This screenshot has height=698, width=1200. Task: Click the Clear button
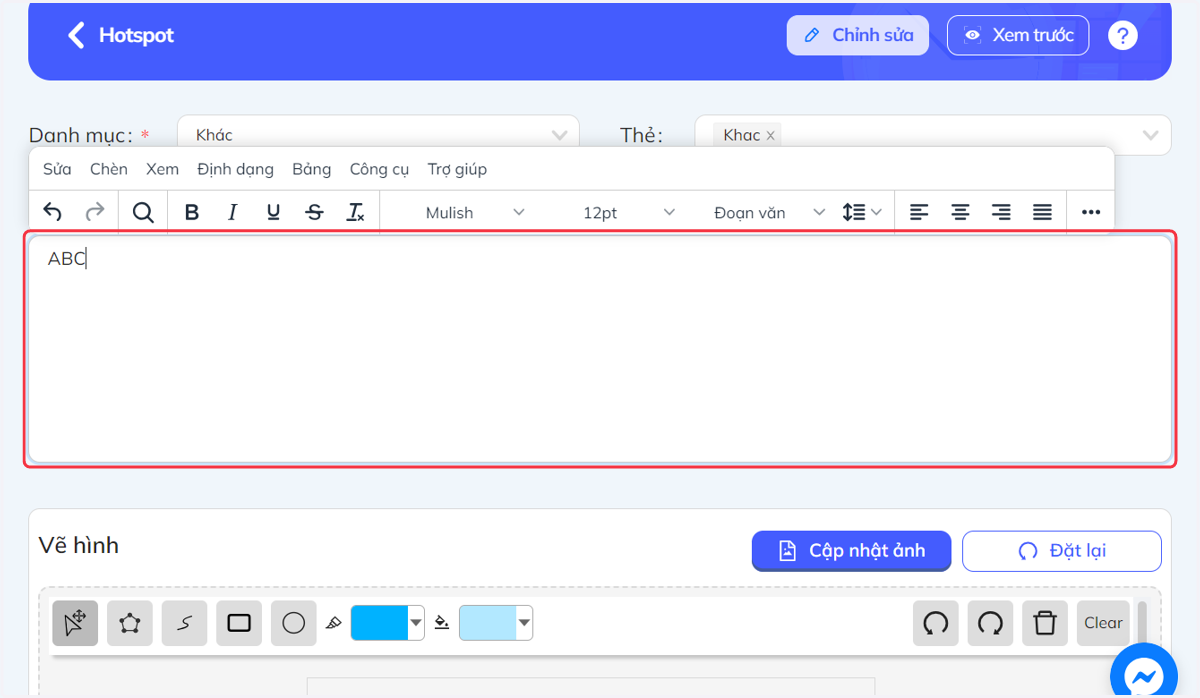coord(1103,623)
